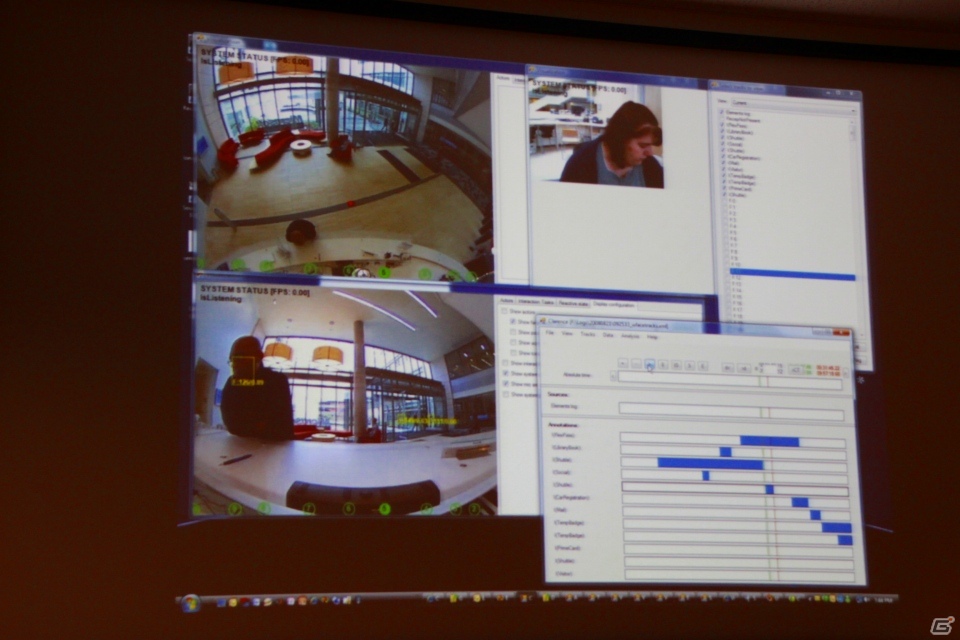Toggle the Social checkbox in the tracks list

723,145
